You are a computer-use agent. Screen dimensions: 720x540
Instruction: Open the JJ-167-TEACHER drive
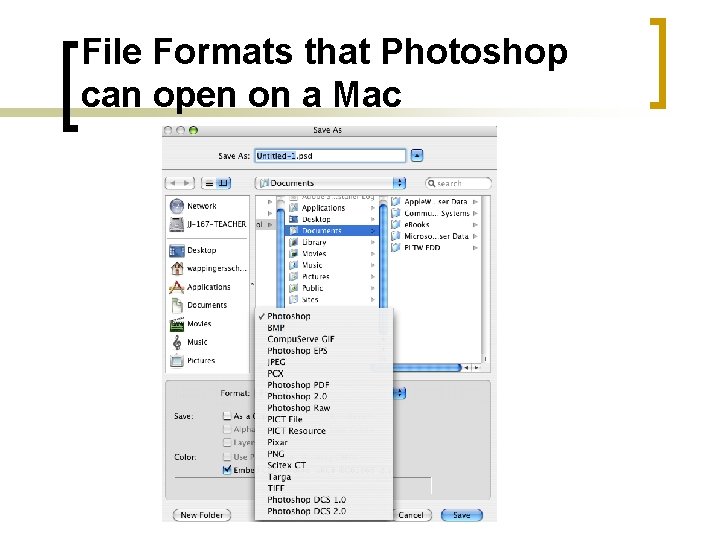(x=208, y=224)
